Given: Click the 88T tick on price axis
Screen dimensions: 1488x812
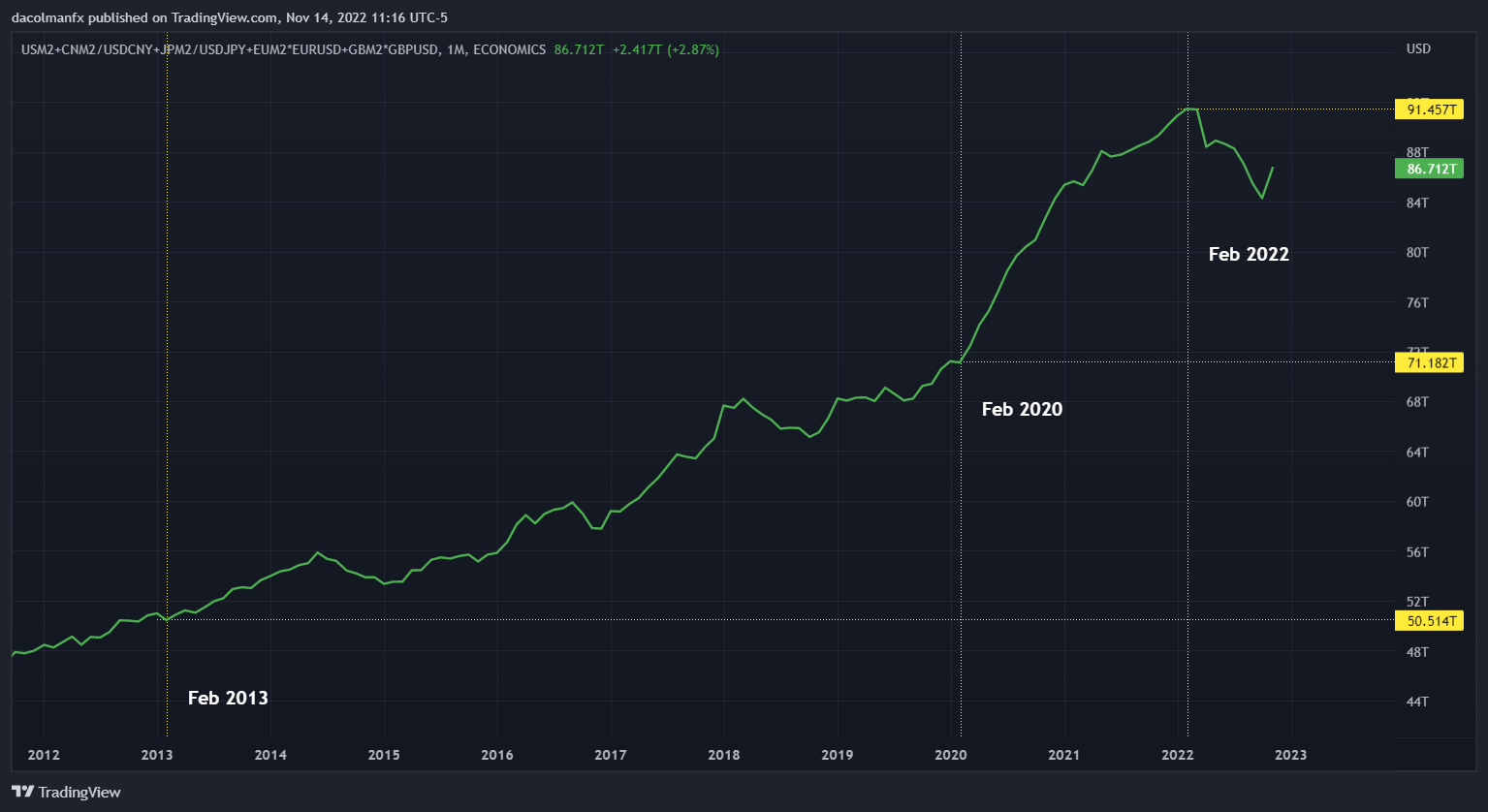Looking at the screenshot, I should (x=1417, y=152).
